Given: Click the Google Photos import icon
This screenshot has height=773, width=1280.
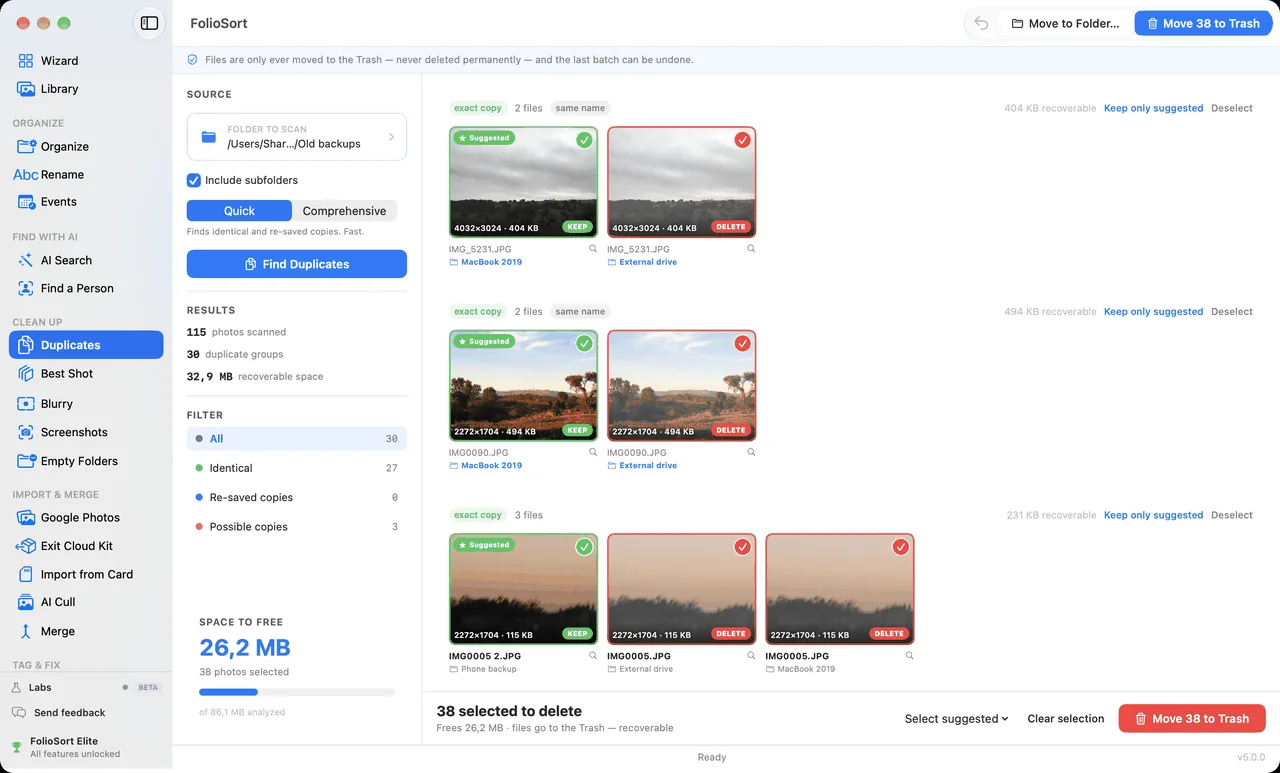Looking at the screenshot, I should (26, 517).
